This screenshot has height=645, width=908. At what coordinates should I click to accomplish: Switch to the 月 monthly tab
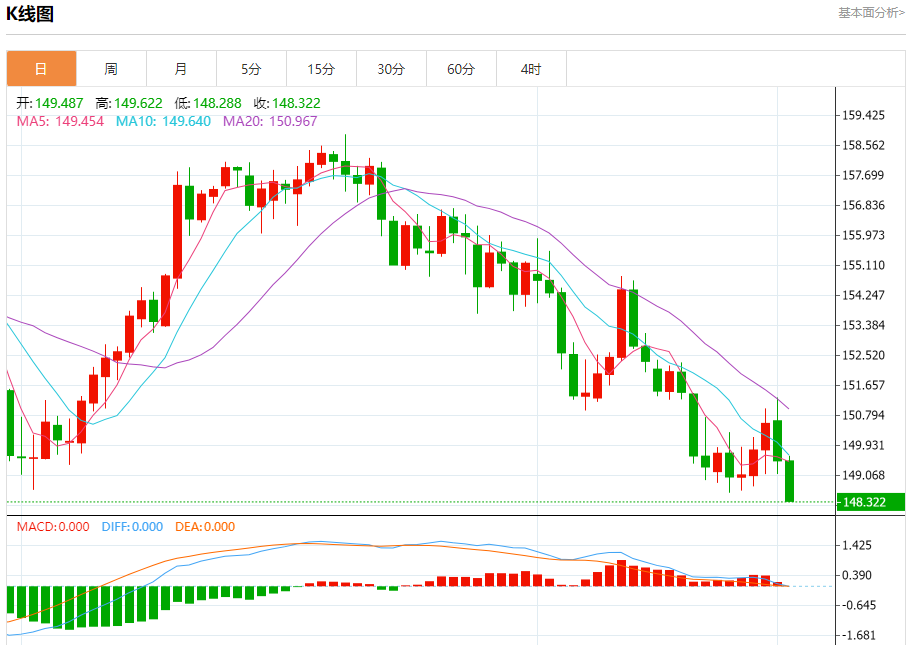pyautogui.click(x=181, y=69)
